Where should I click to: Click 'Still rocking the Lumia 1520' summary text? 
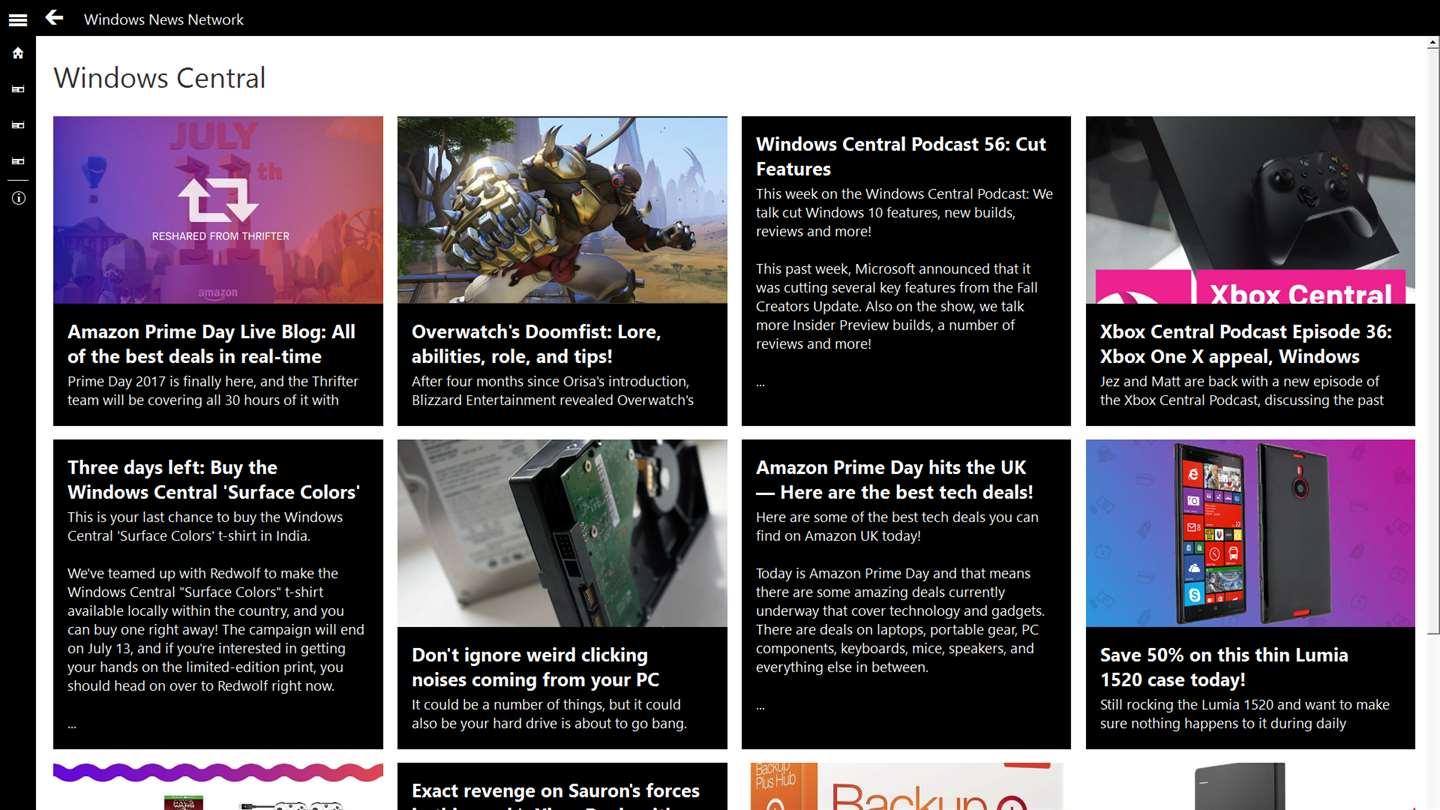pyautogui.click(x=1245, y=714)
